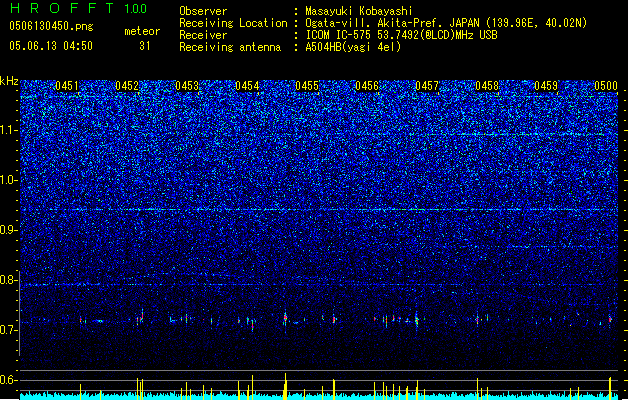Click time marker 0456

point(367,86)
